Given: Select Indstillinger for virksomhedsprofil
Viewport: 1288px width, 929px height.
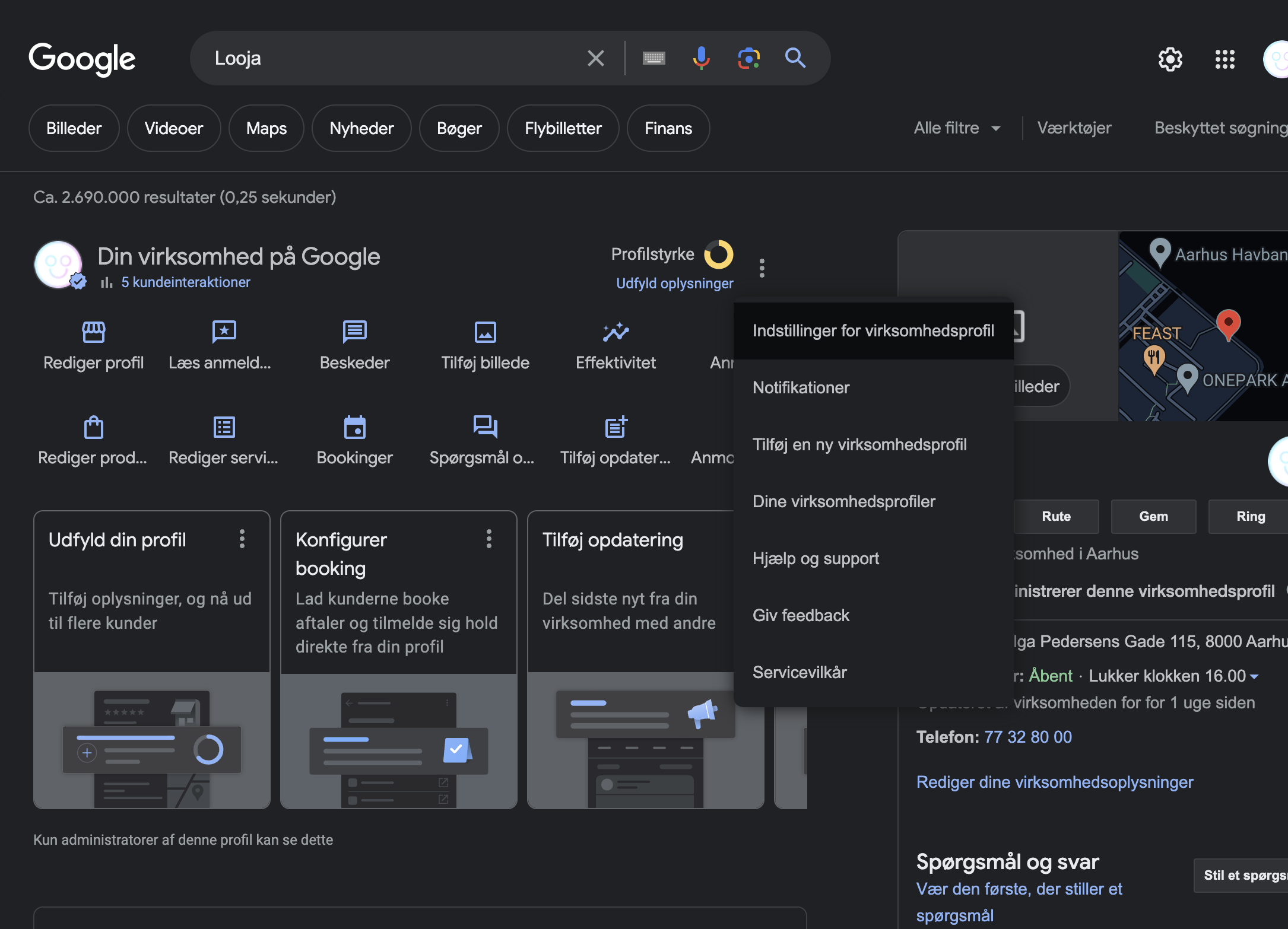Looking at the screenshot, I should pyautogui.click(x=873, y=330).
